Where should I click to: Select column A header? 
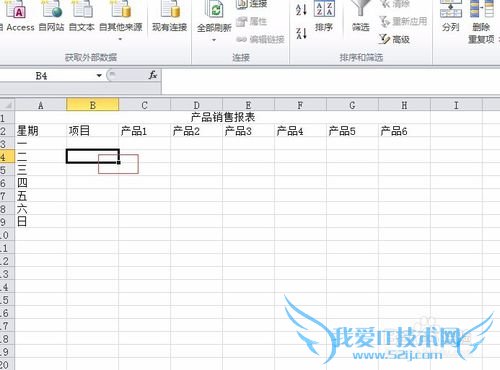pyautogui.click(x=41, y=105)
